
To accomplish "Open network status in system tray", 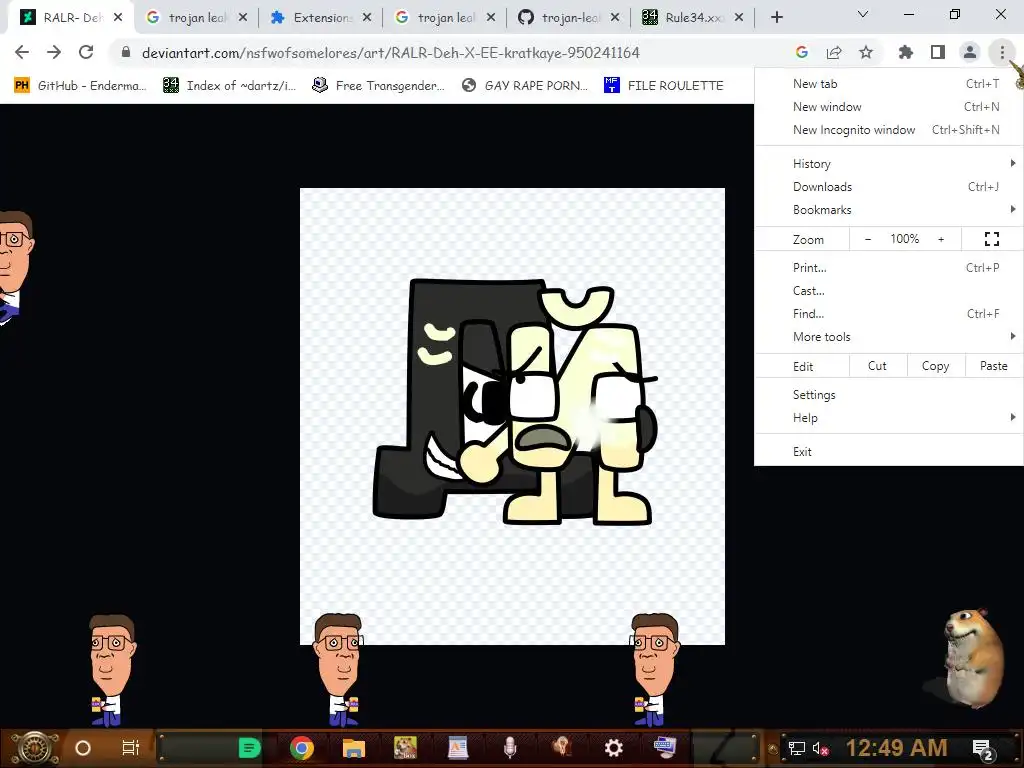I will click(x=796, y=748).
